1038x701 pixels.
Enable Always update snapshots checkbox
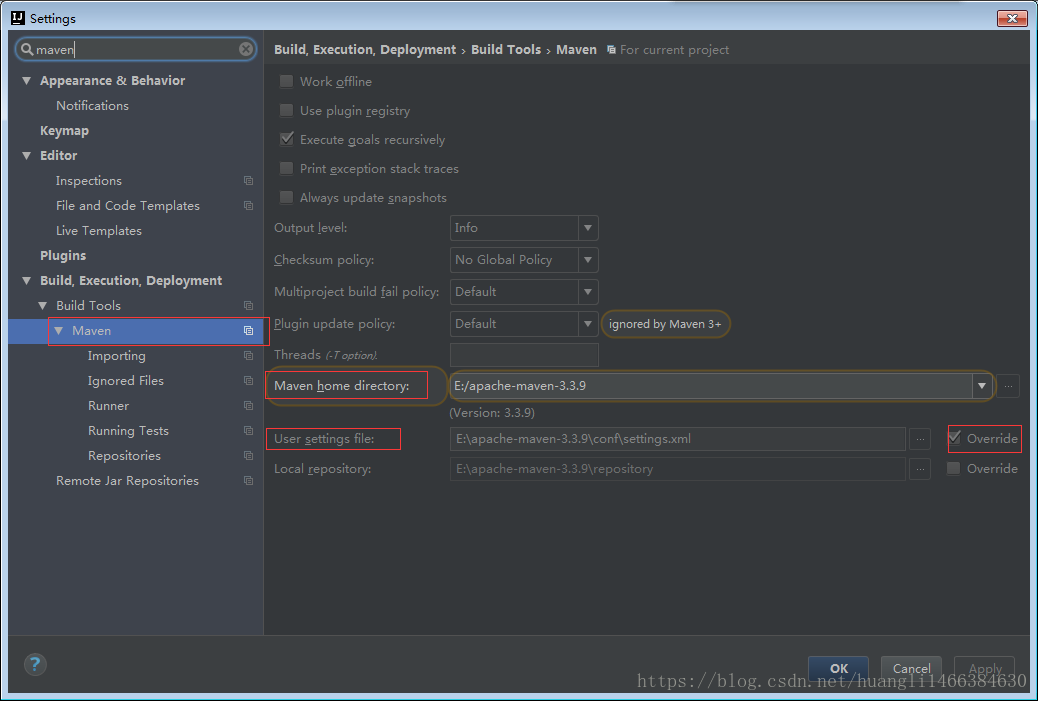[x=286, y=197]
